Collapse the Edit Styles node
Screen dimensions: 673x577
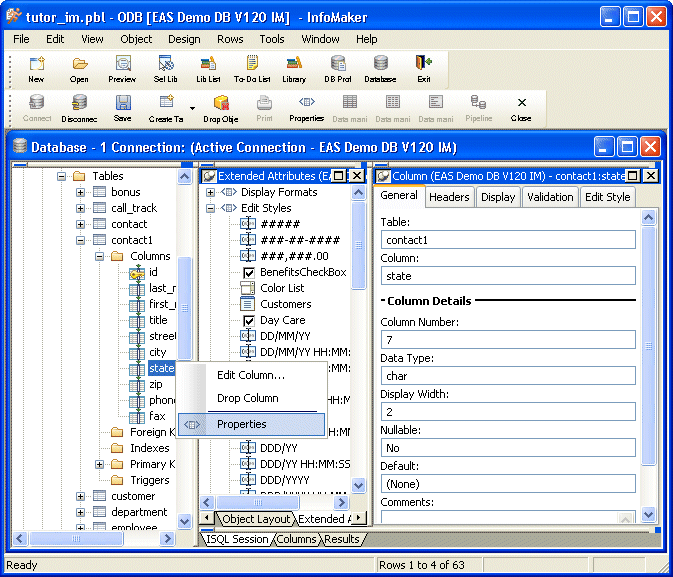pyautogui.click(x=210, y=208)
